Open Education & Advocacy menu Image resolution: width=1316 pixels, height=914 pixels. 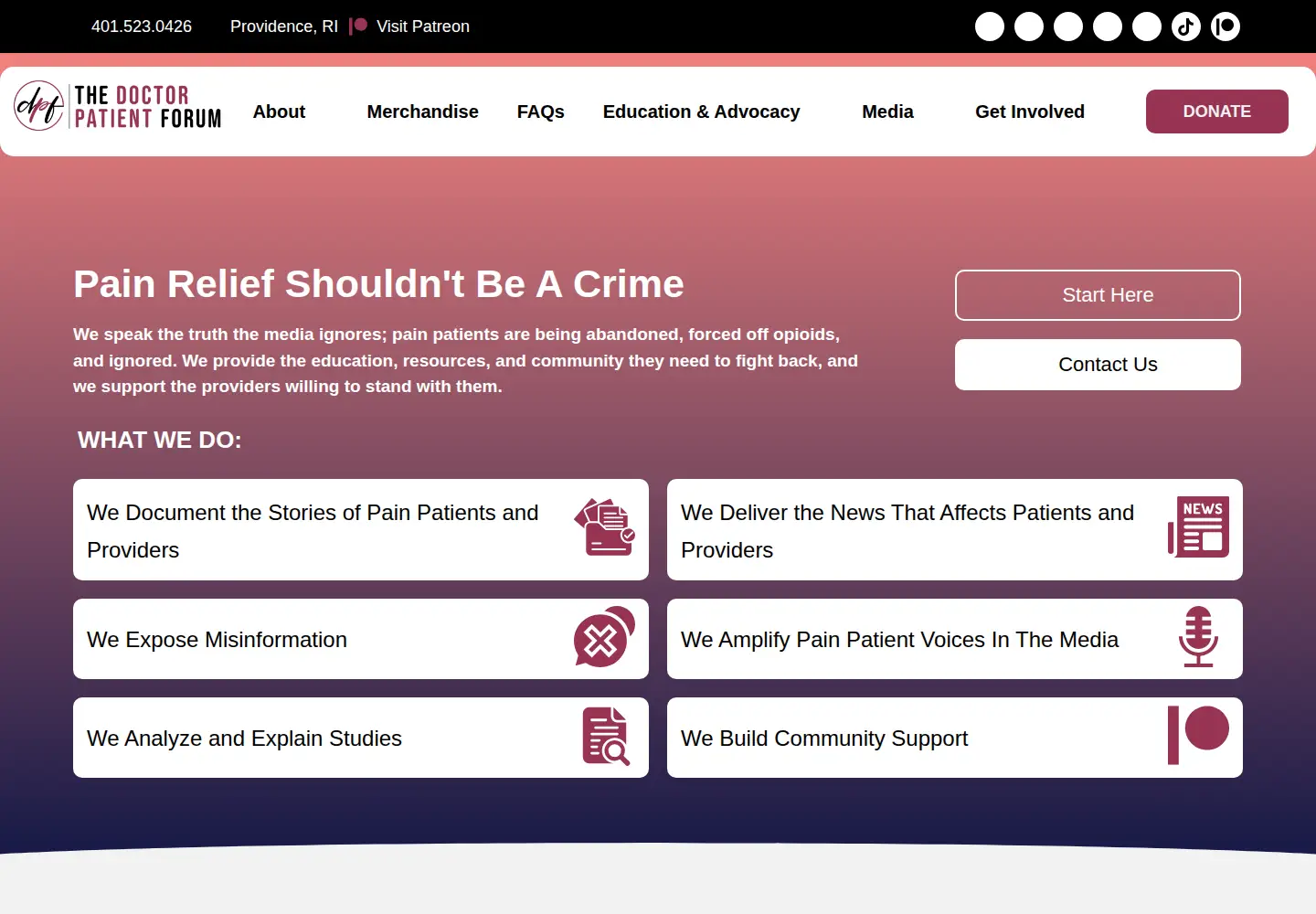click(701, 112)
